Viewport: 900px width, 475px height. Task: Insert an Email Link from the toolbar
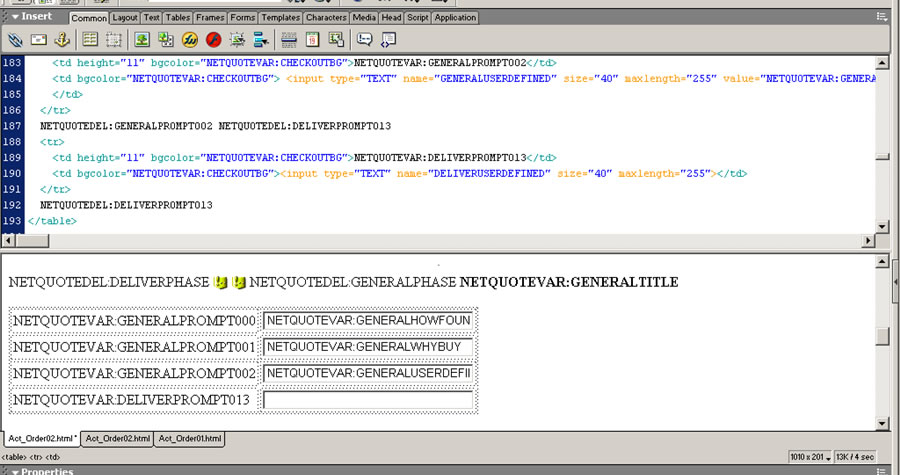point(39,40)
